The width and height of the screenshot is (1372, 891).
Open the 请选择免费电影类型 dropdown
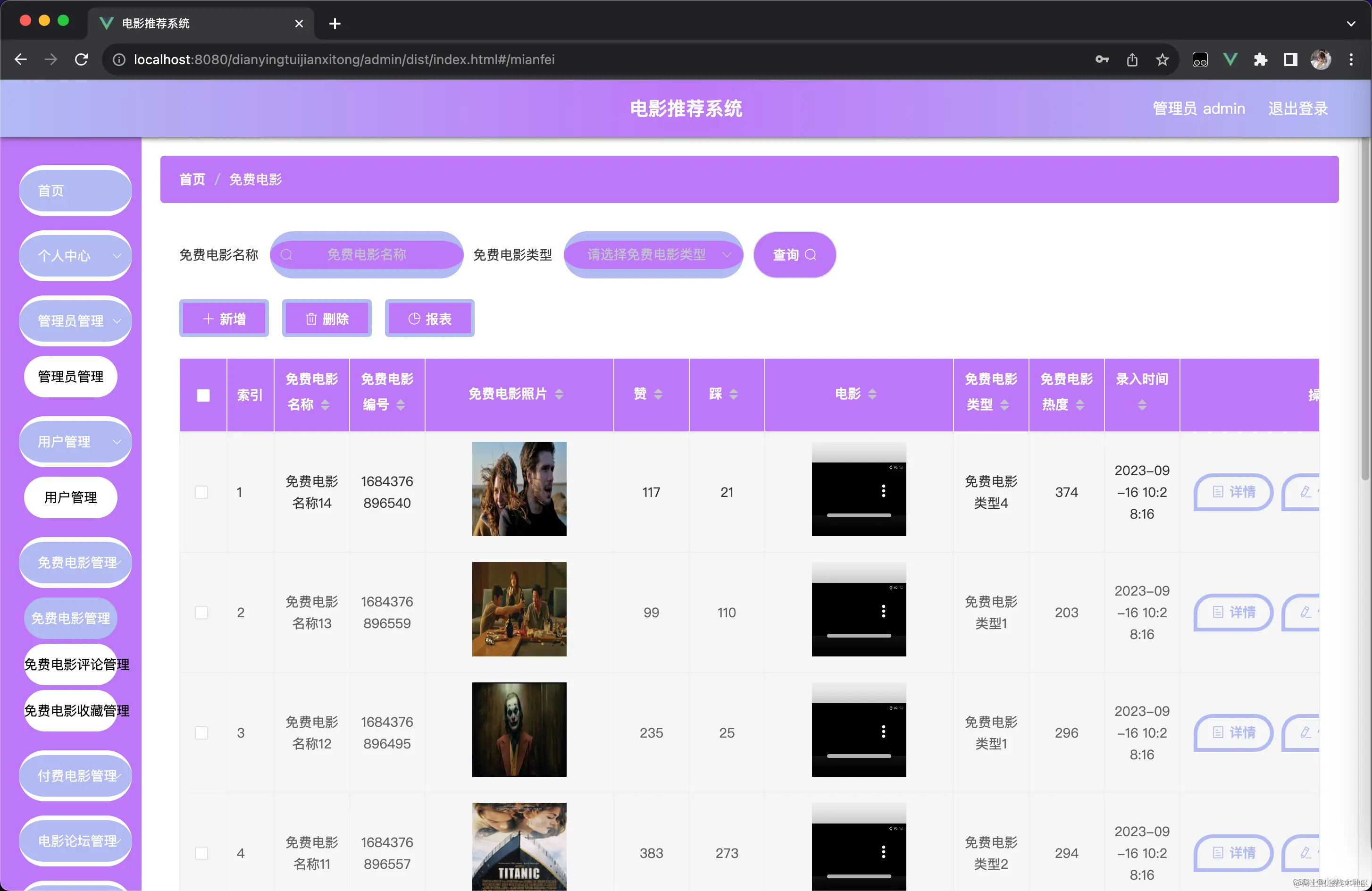(653, 254)
